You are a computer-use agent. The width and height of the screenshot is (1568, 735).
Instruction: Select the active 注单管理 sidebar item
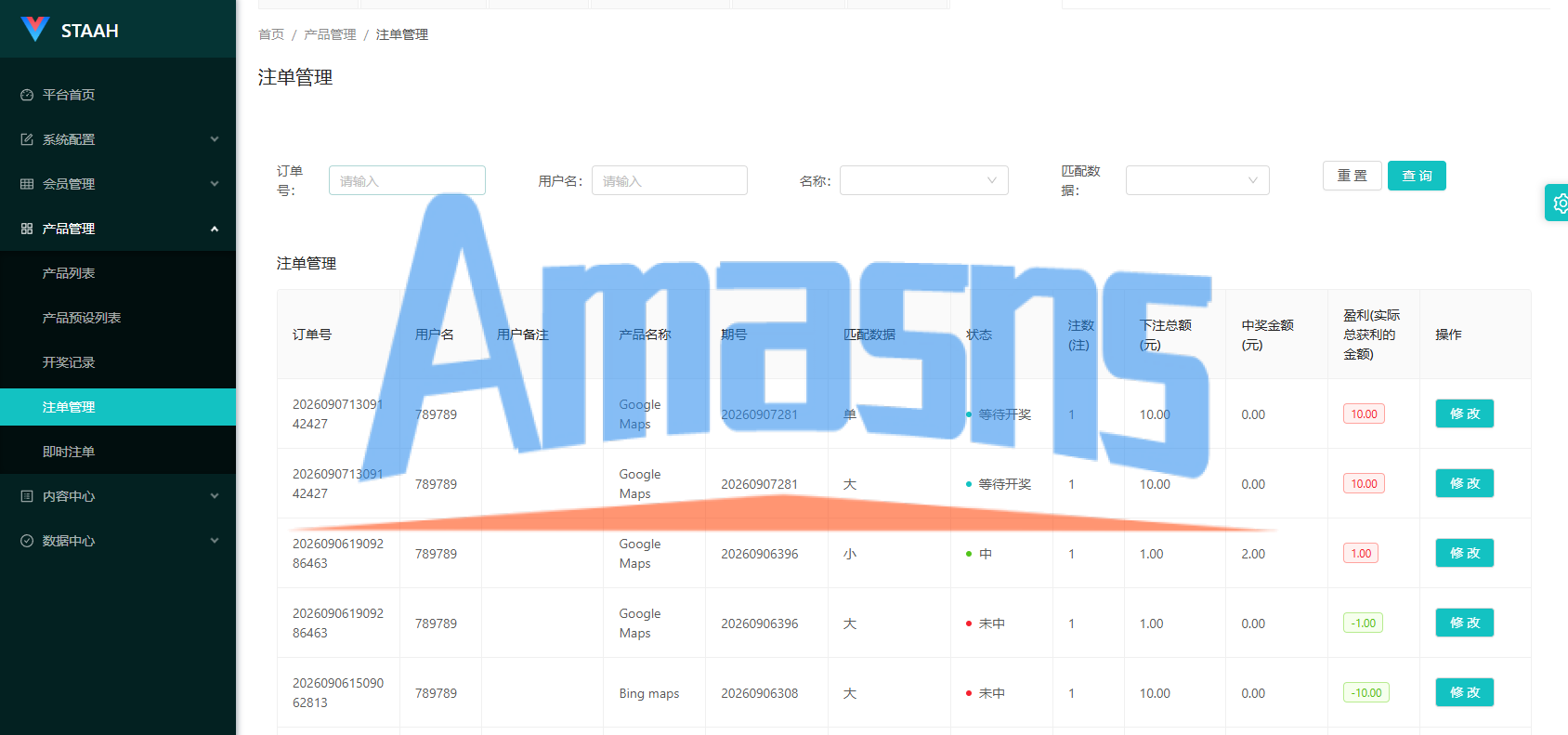(118, 407)
